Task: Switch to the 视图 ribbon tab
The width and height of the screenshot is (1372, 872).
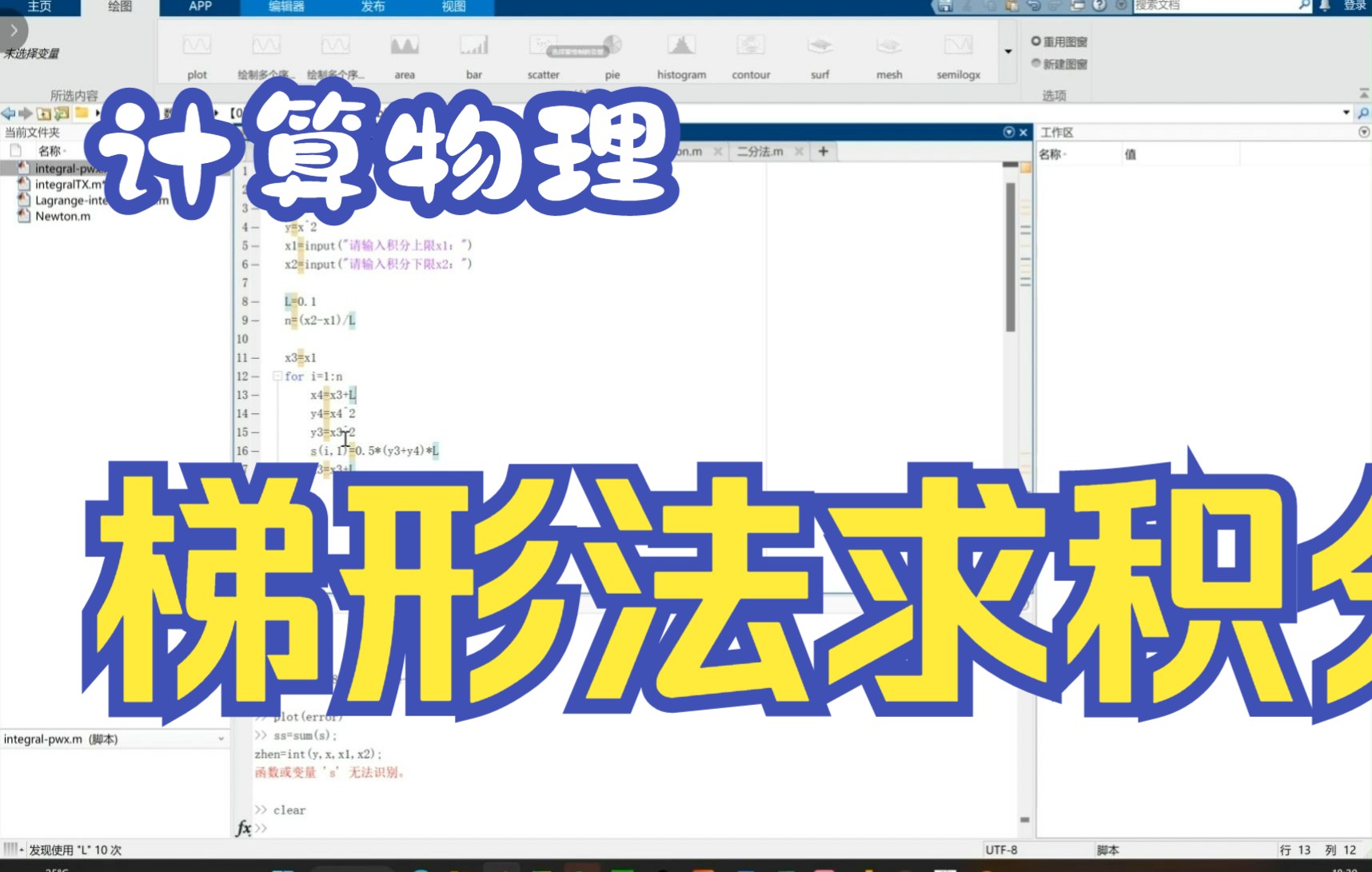Action: click(453, 6)
